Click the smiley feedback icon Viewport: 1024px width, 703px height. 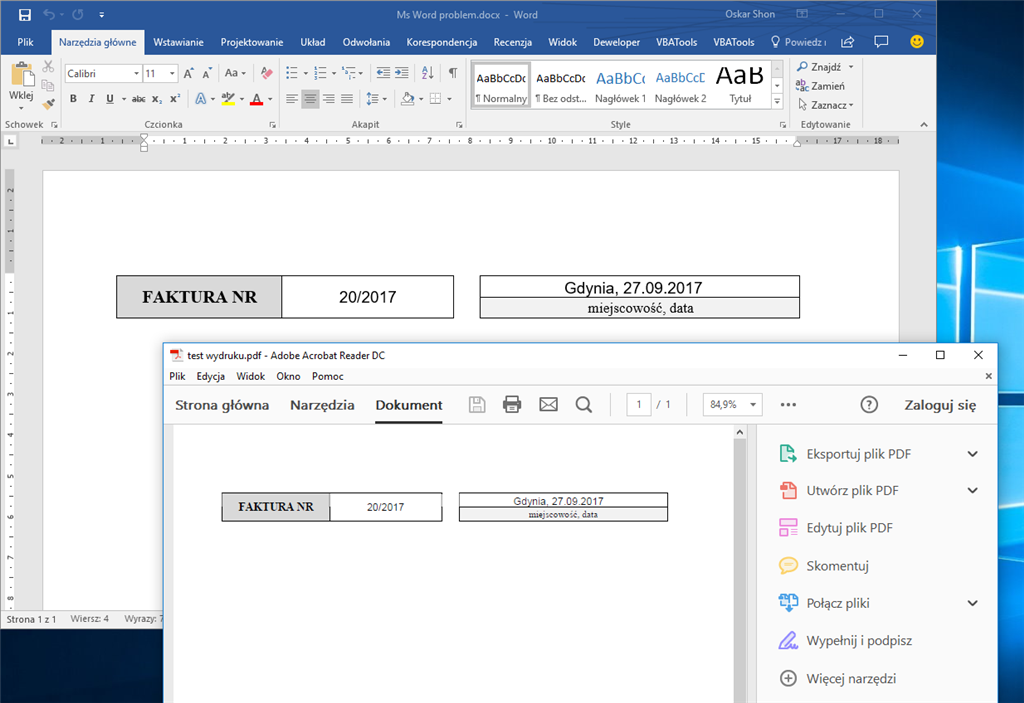point(917,42)
